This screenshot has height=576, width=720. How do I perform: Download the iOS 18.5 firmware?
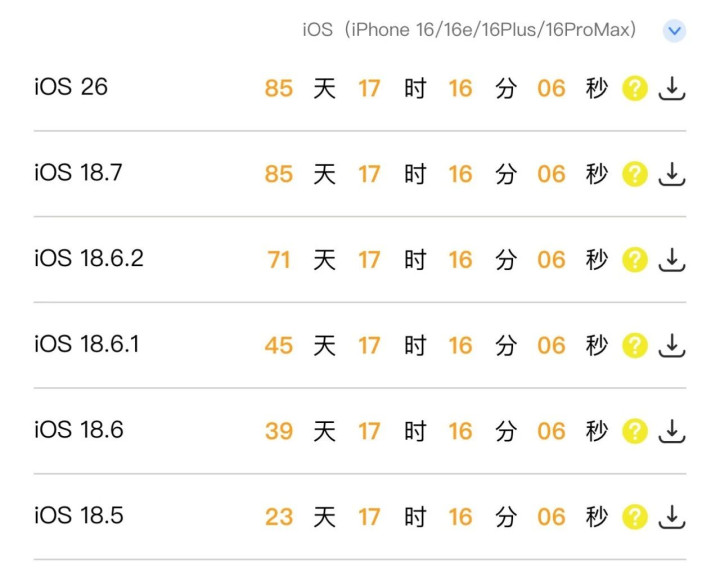(672, 517)
